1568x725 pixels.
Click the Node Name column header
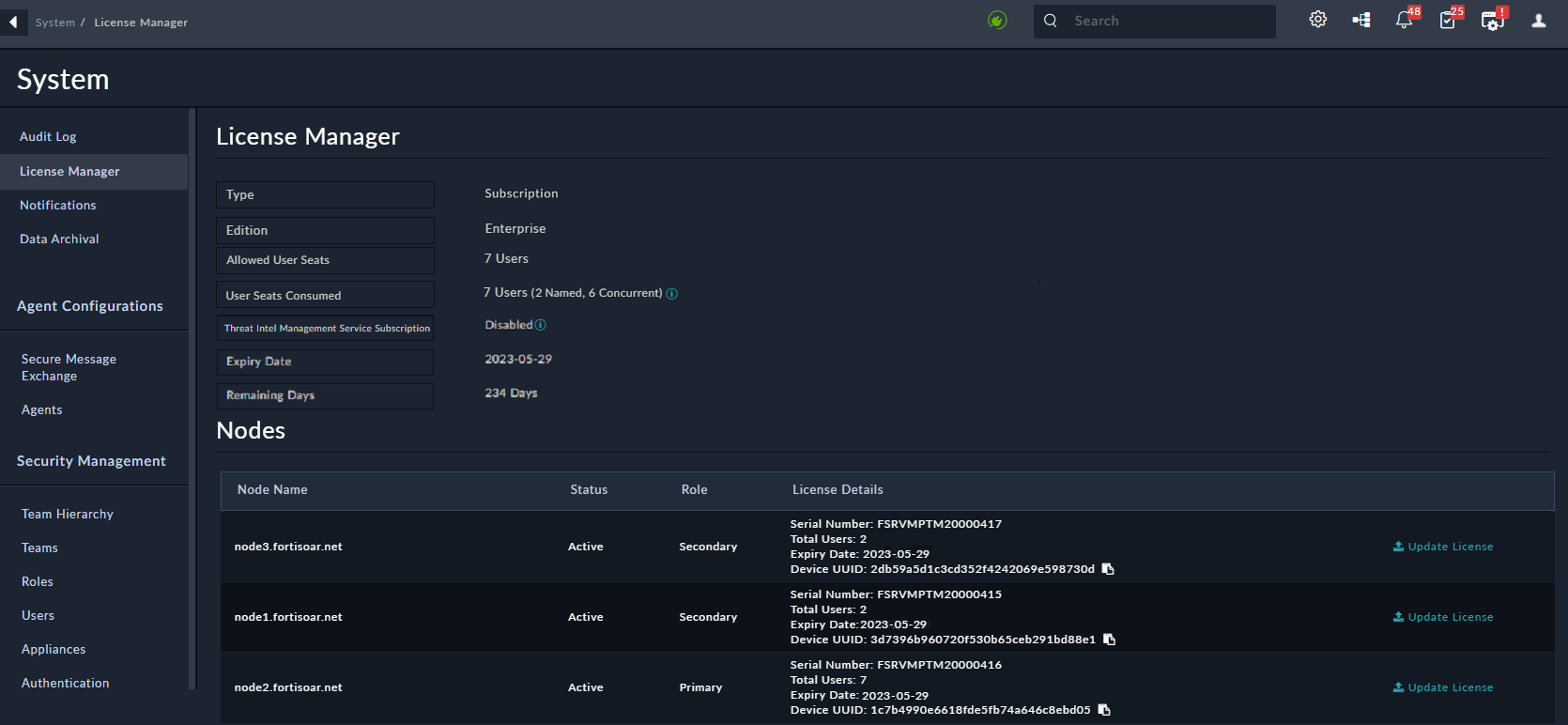pos(272,490)
